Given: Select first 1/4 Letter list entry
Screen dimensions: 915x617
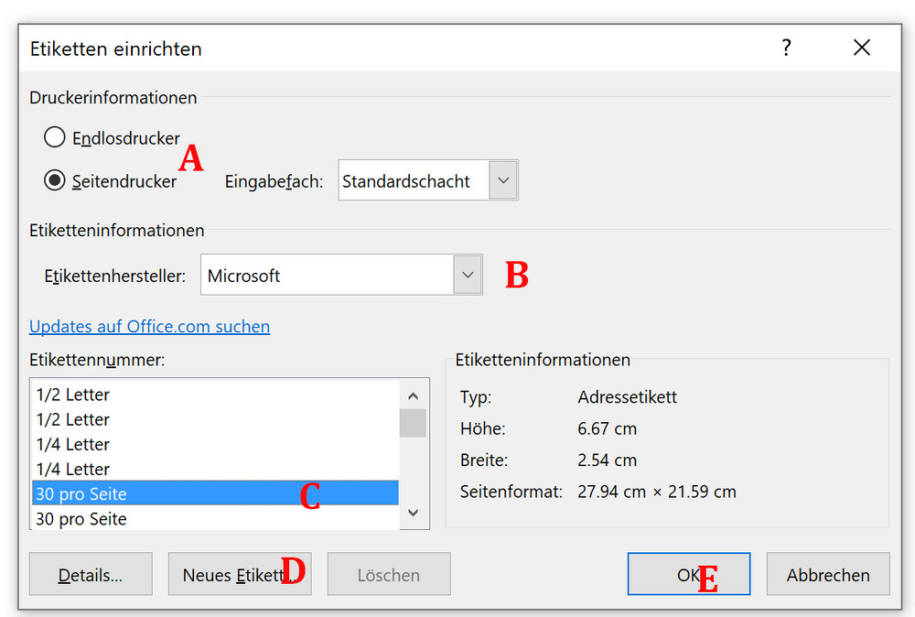Looking at the screenshot, I should (x=215, y=445).
